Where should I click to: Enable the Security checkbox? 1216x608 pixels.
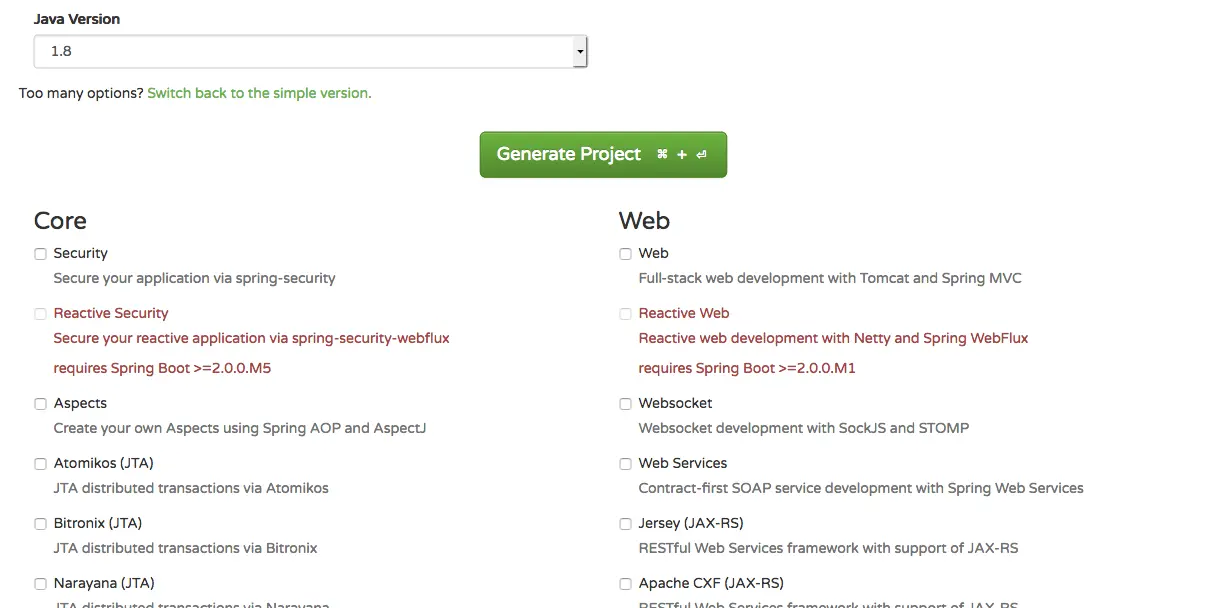(41, 254)
